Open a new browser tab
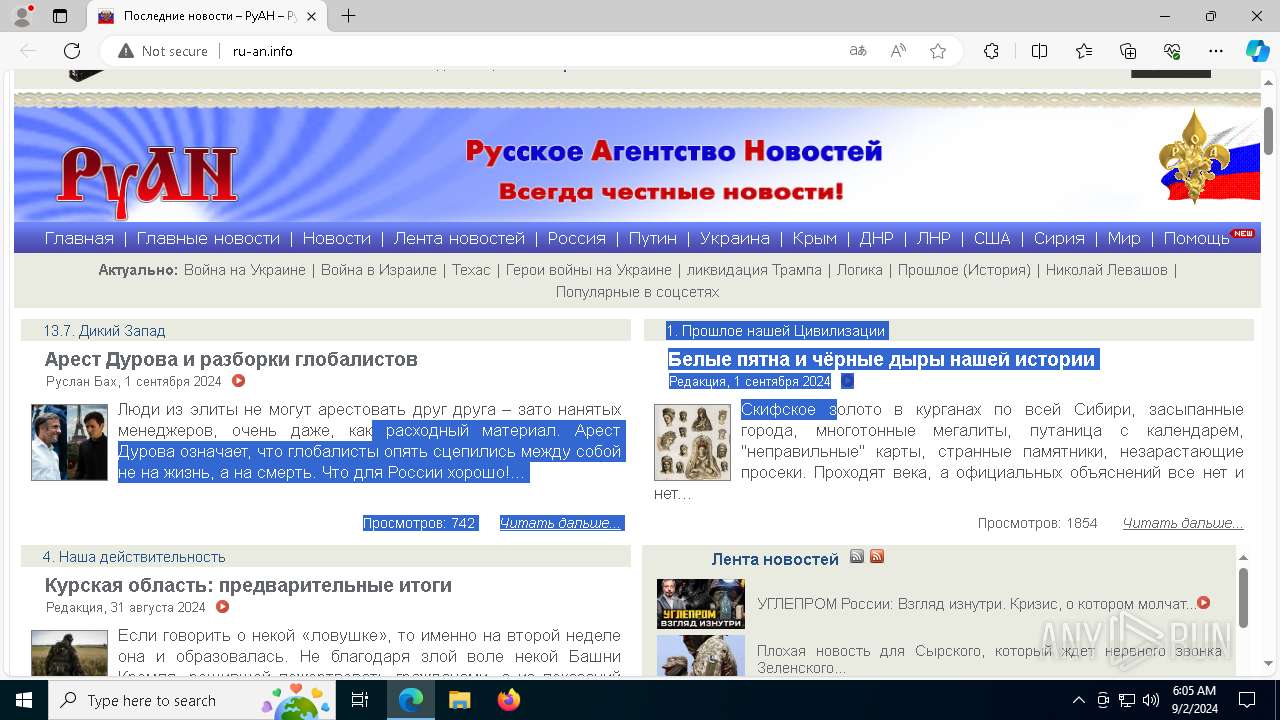This screenshot has width=1280, height=720. pos(348,16)
